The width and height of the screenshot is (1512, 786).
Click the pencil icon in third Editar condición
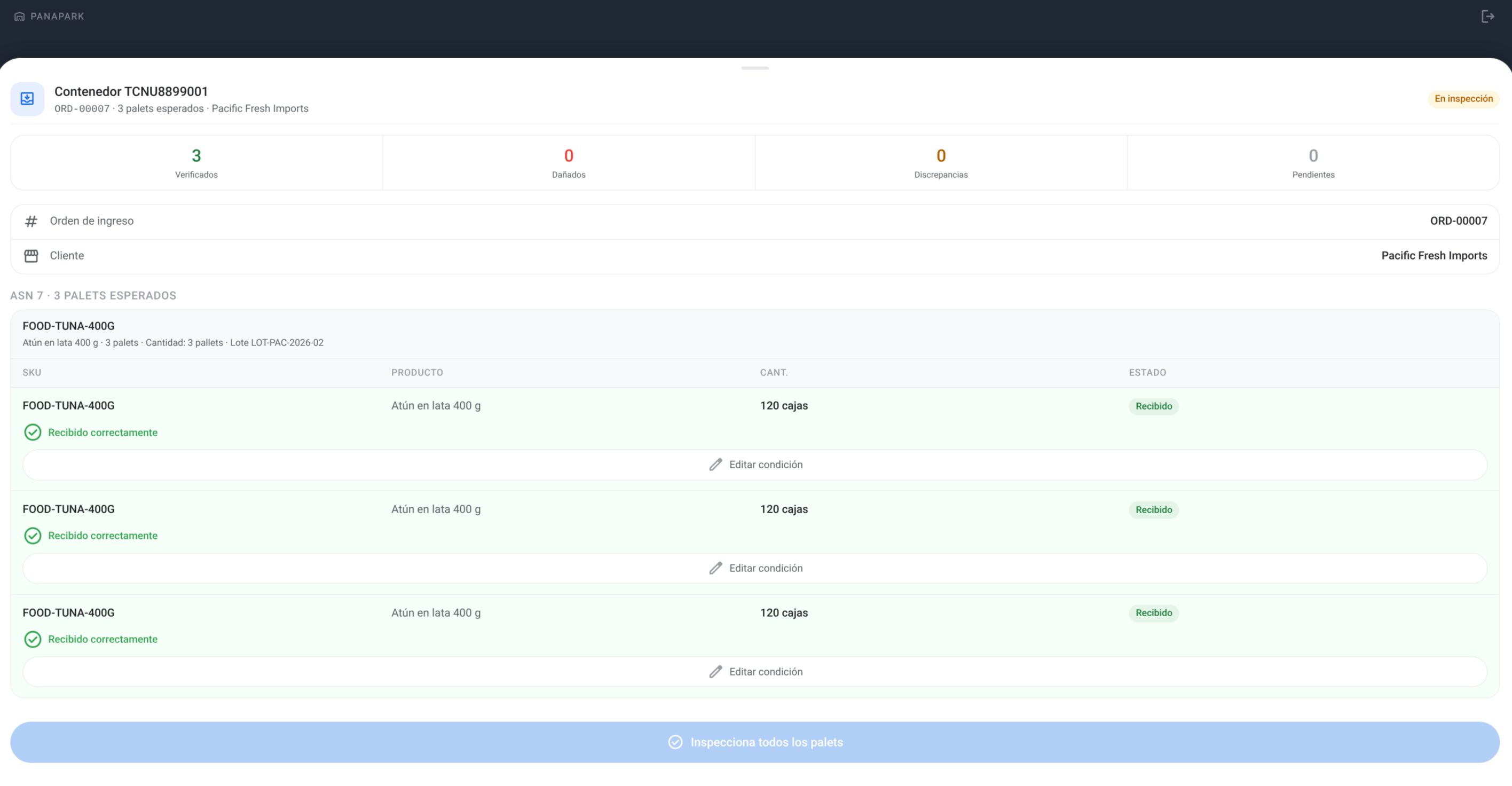(715, 672)
